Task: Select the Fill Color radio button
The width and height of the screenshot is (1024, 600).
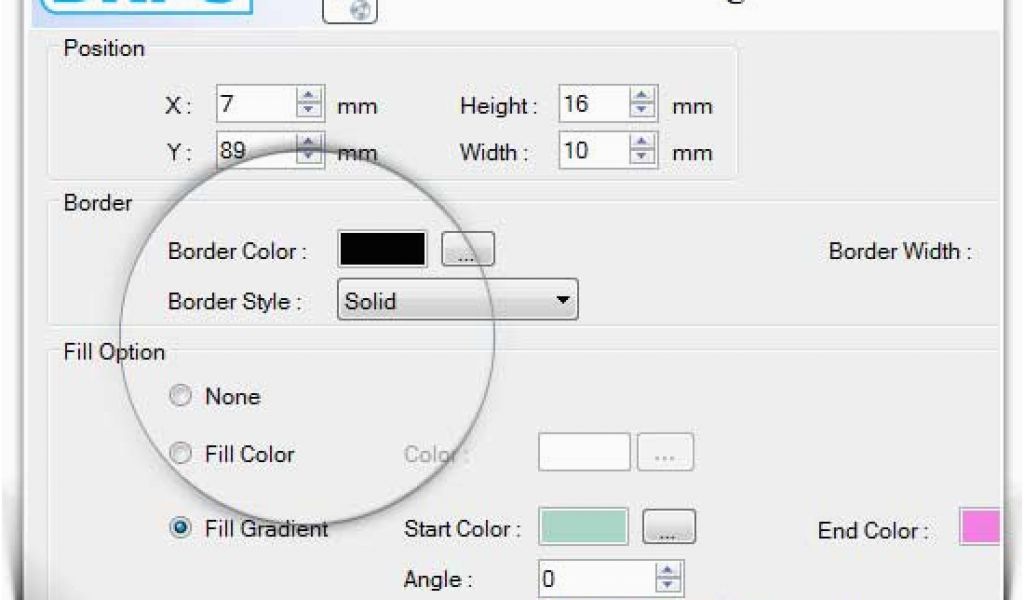Action: (180, 454)
